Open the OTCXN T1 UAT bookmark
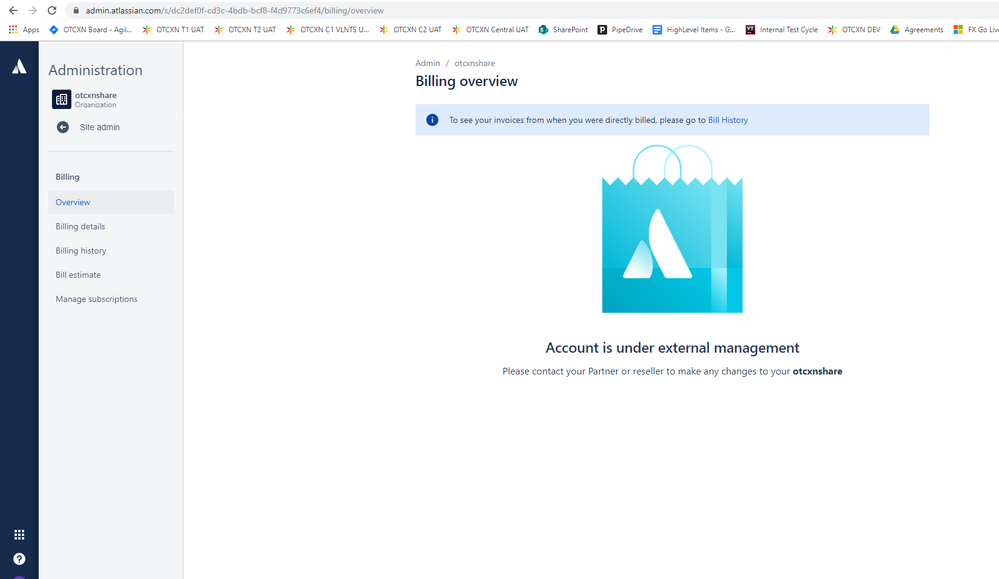The height and width of the screenshot is (579, 999). pyautogui.click(x=173, y=29)
